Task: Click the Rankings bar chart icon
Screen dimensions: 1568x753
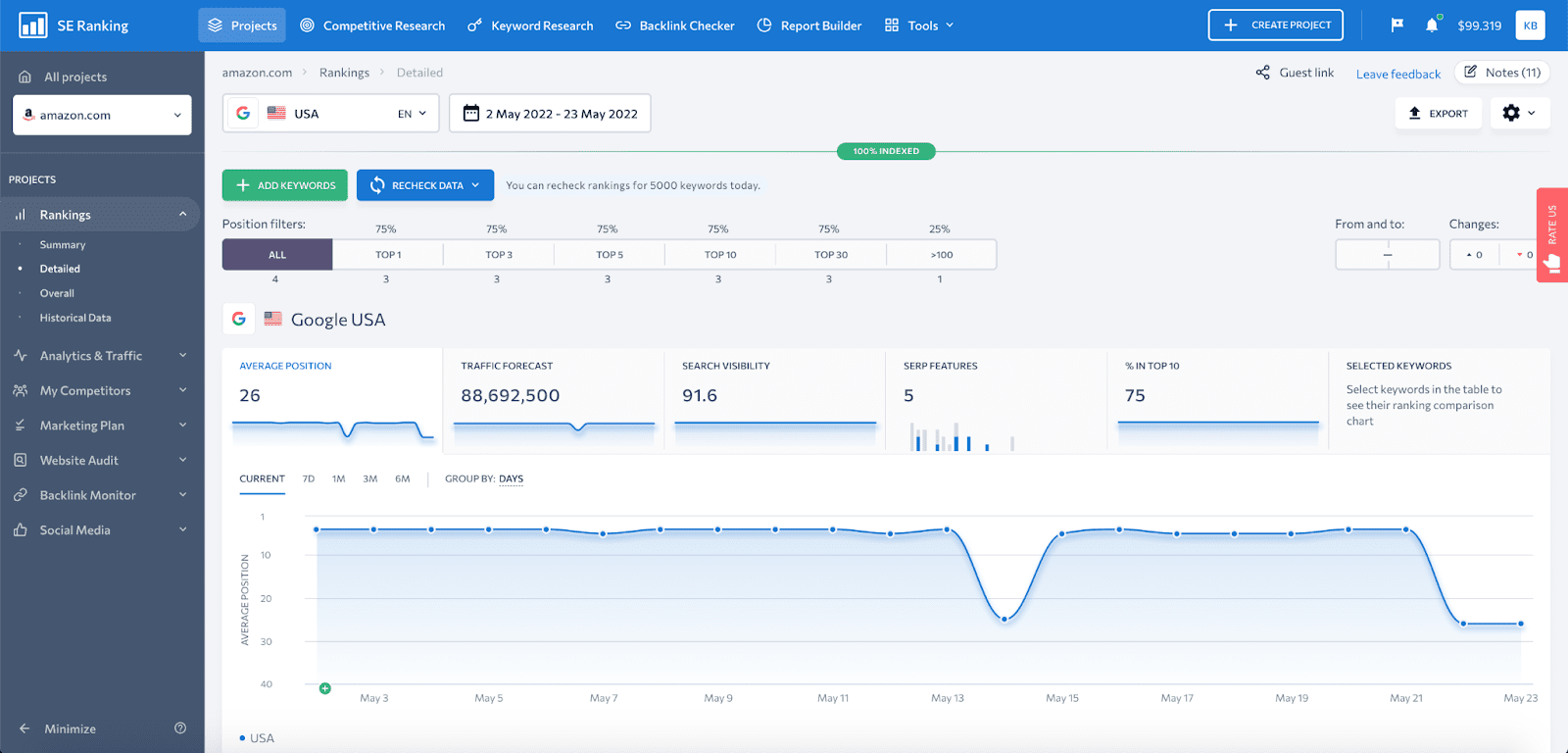Action: 21,215
